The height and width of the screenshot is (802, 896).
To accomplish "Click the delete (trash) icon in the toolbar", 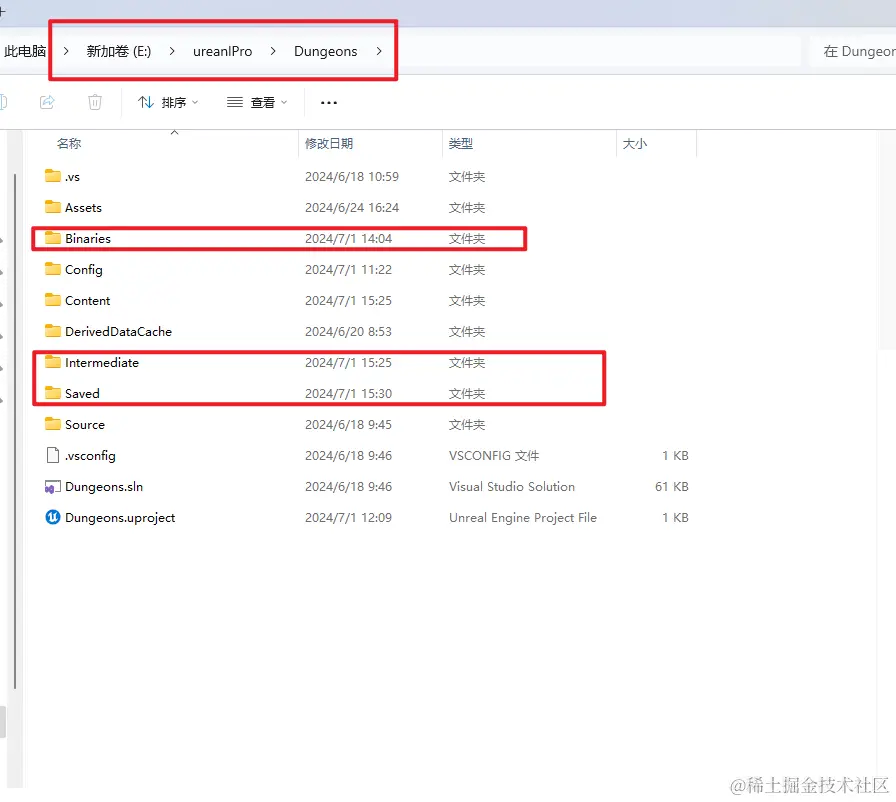I will (x=94, y=102).
